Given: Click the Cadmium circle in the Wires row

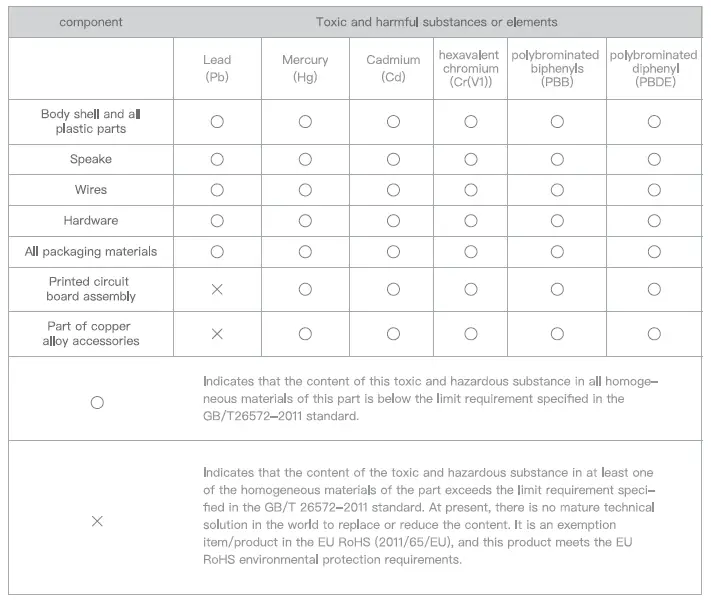Looking at the screenshot, I should (393, 190).
